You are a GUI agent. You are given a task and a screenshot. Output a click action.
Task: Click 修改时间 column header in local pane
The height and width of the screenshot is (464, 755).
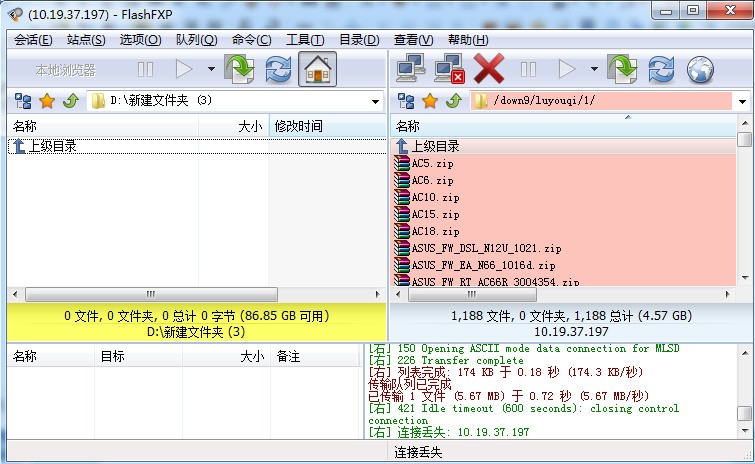click(x=298, y=126)
